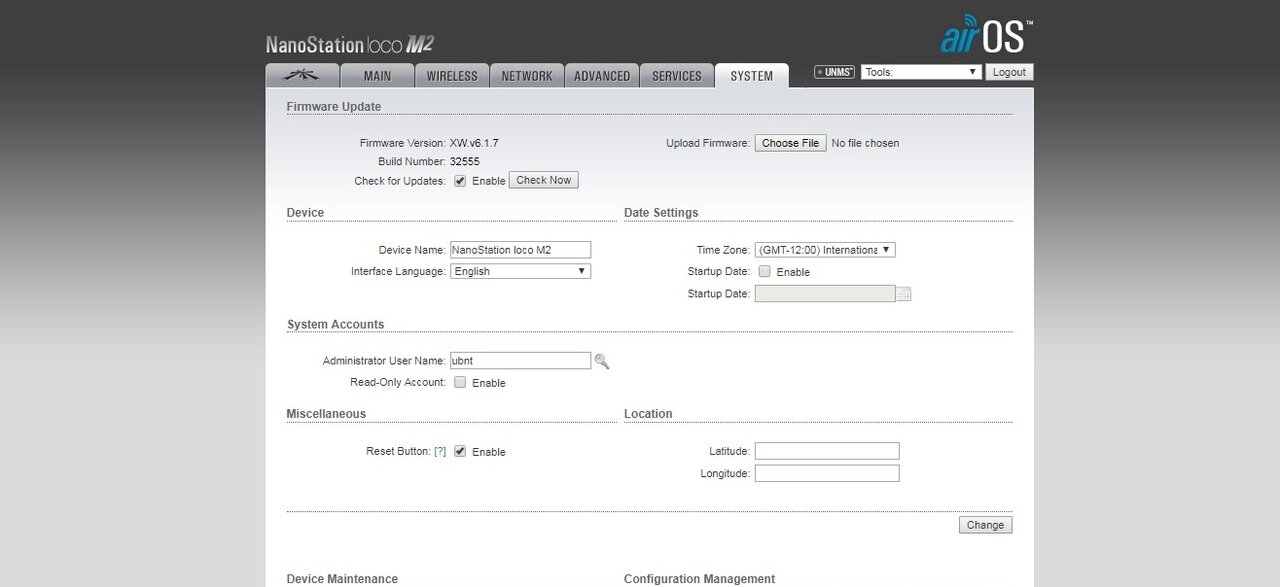Click Choose File for firmware upload
1280x587 pixels.
tap(790, 143)
